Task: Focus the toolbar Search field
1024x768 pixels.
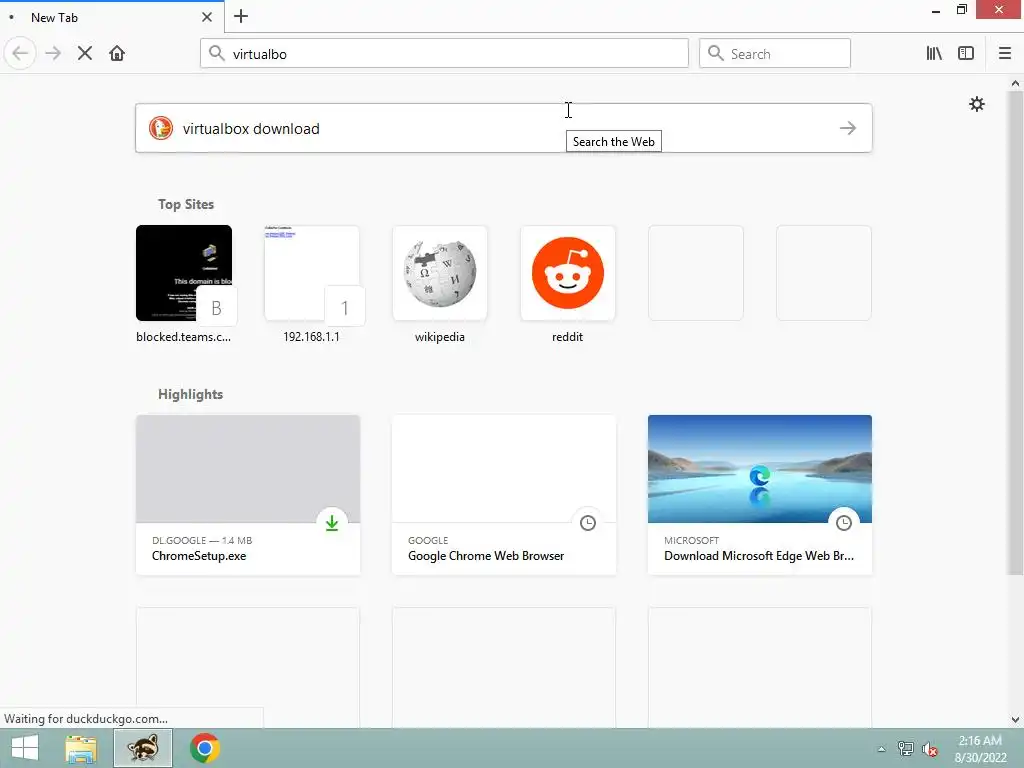Action: (775, 54)
